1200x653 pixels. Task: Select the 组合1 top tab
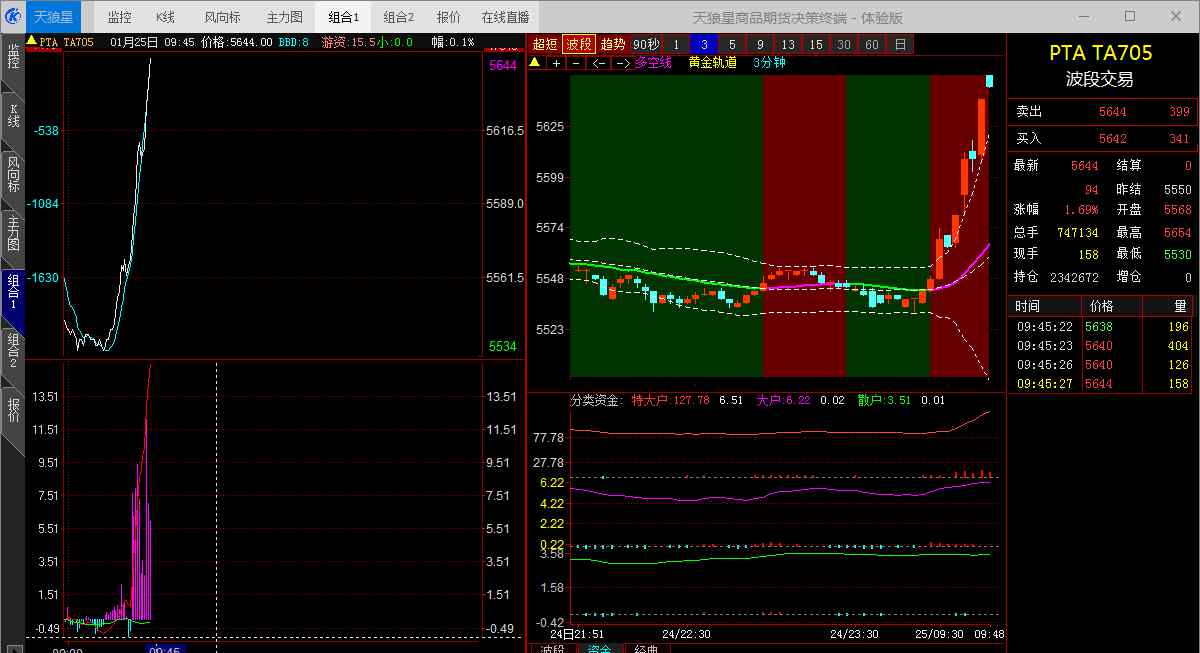click(x=343, y=17)
